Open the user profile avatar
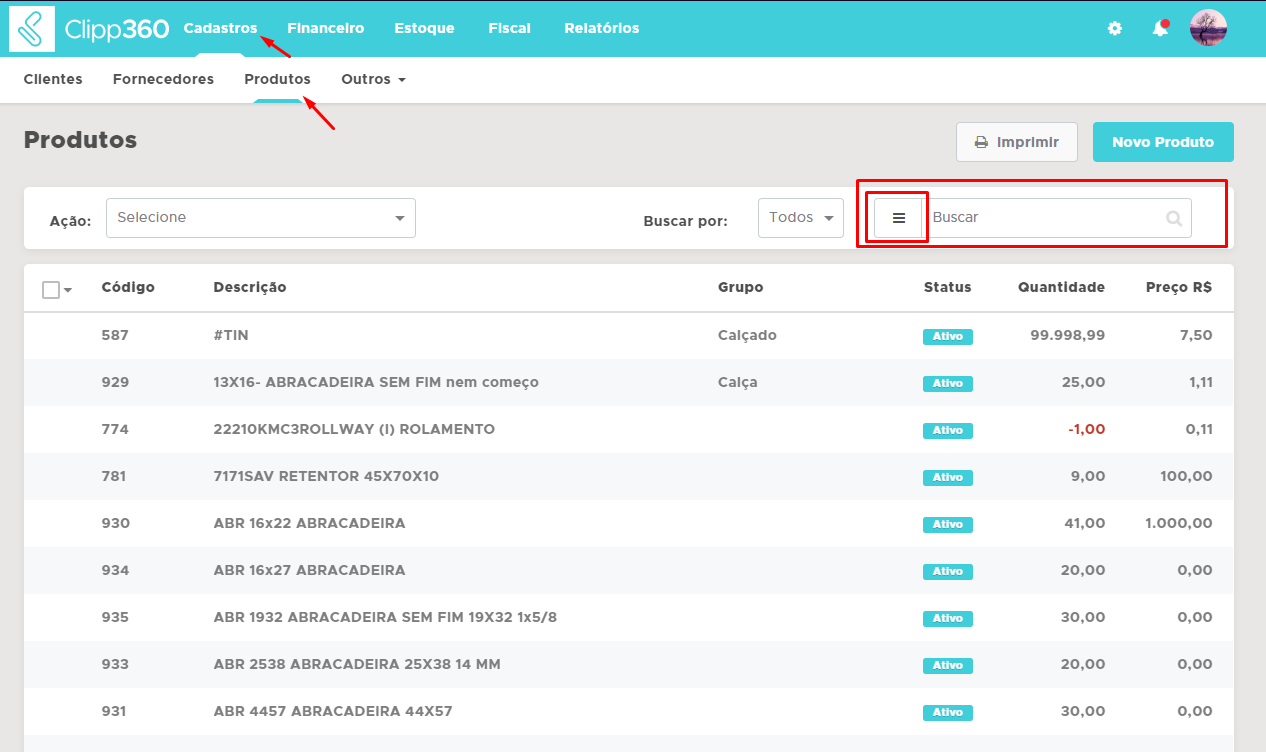1266x752 pixels. pyautogui.click(x=1208, y=28)
